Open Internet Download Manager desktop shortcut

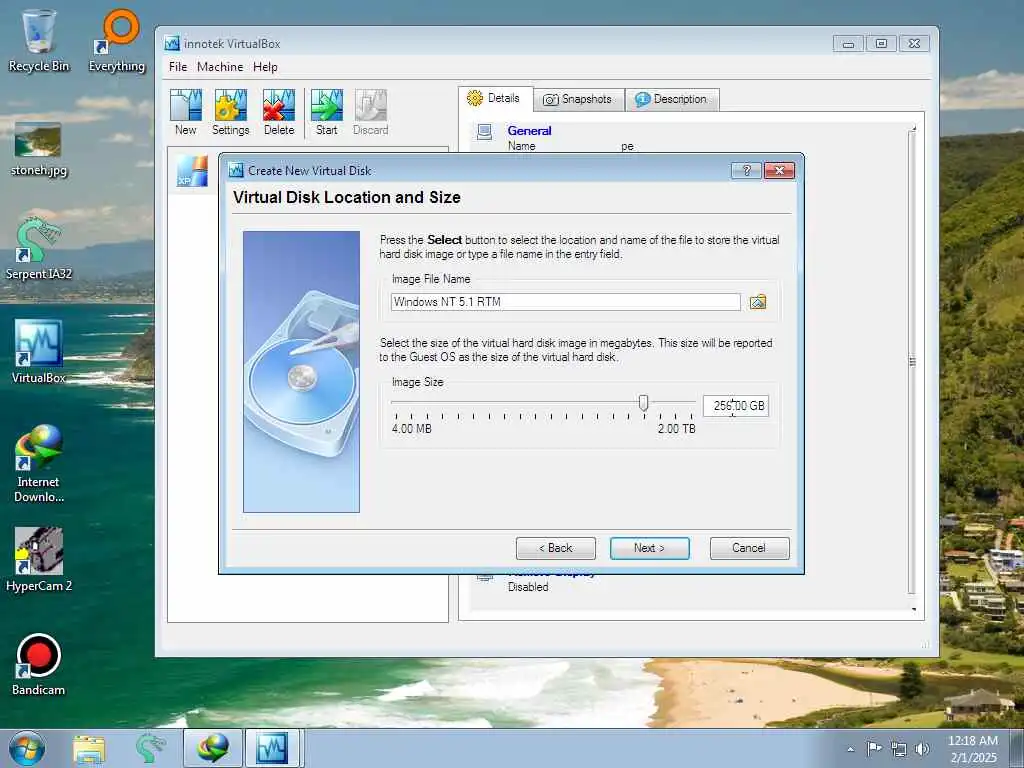tap(39, 464)
